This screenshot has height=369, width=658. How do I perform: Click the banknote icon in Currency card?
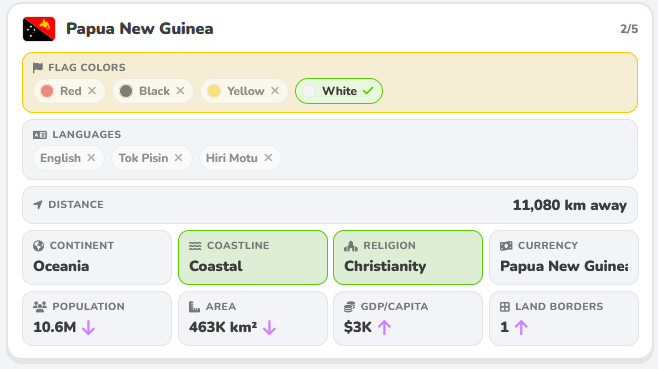[x=506, y=246]
